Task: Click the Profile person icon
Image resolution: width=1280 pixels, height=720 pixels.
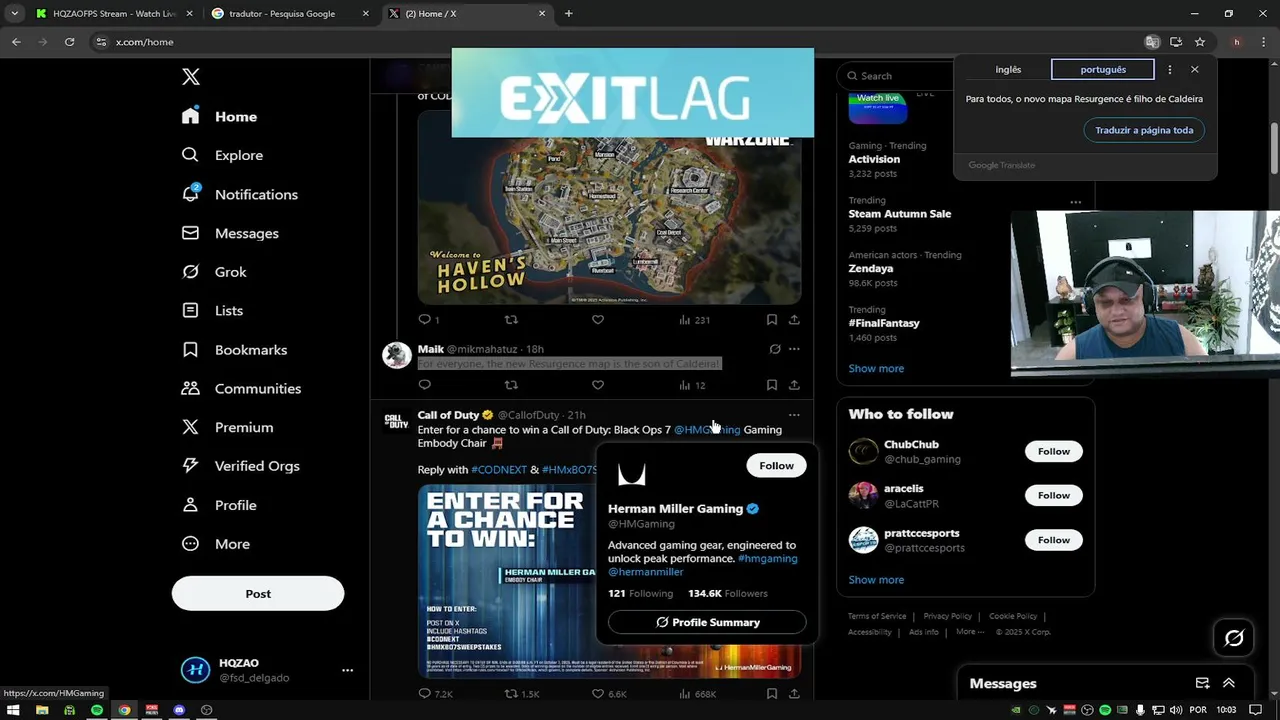Action: click(x=190, y=505)
